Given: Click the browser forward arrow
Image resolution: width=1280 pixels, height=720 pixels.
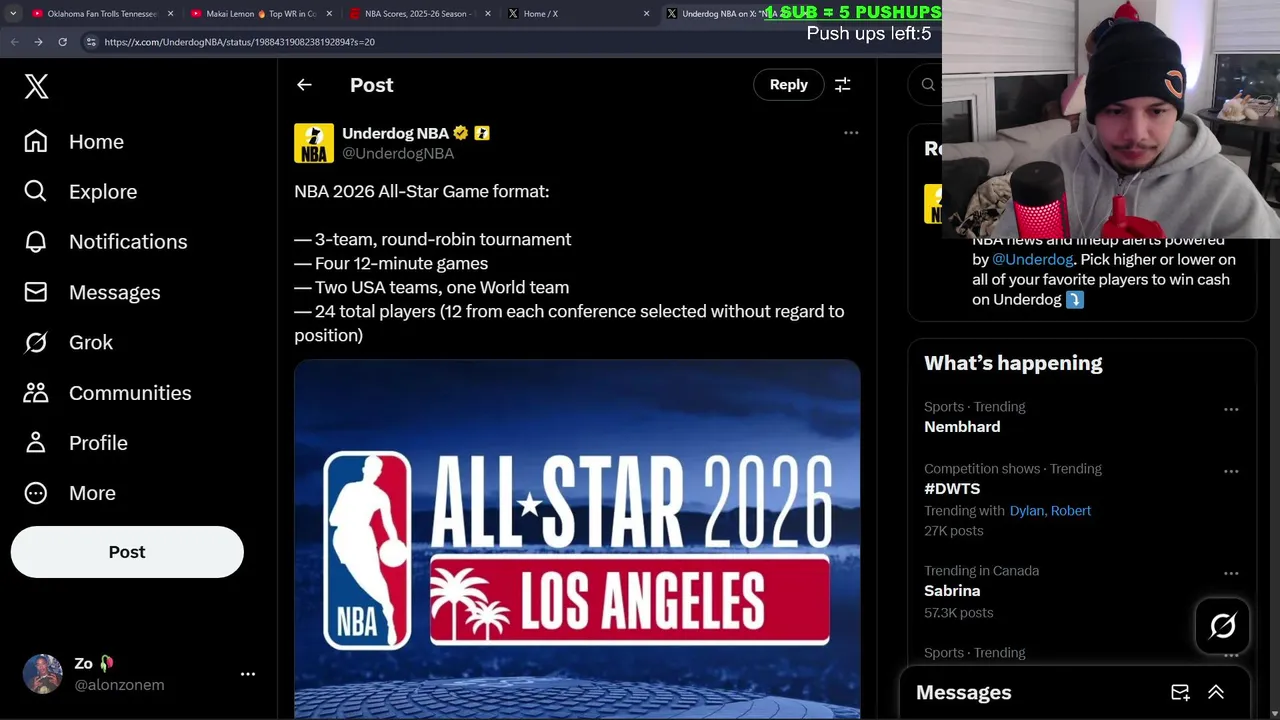Looking at the screenshot, I should [x=38, y=42].
